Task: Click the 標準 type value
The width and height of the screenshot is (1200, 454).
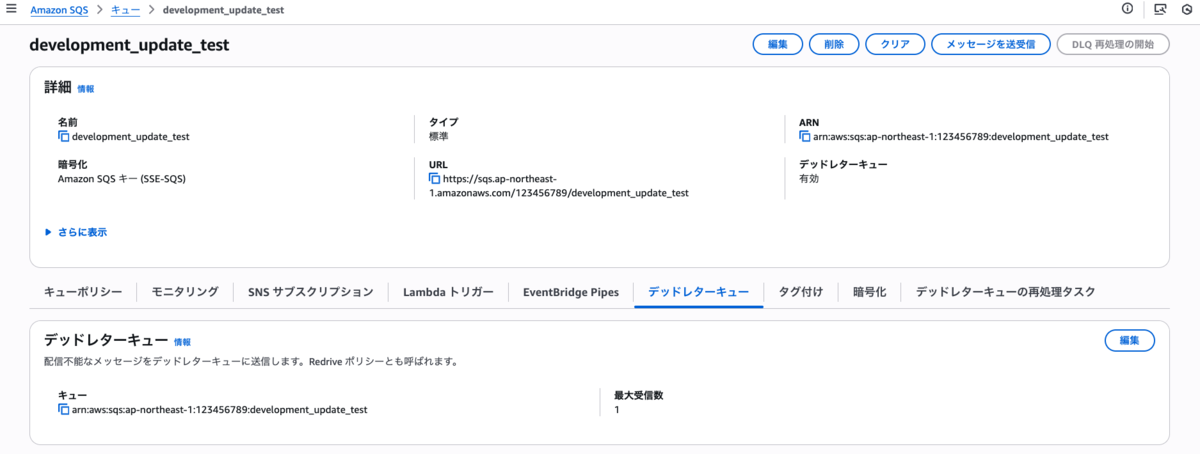Action: (438, 137)
